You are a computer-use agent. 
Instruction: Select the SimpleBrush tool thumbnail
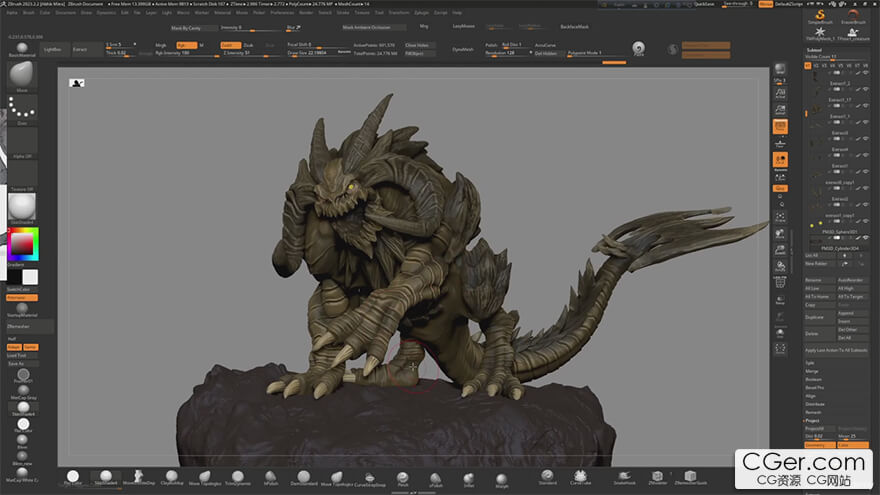pos(820,17)
